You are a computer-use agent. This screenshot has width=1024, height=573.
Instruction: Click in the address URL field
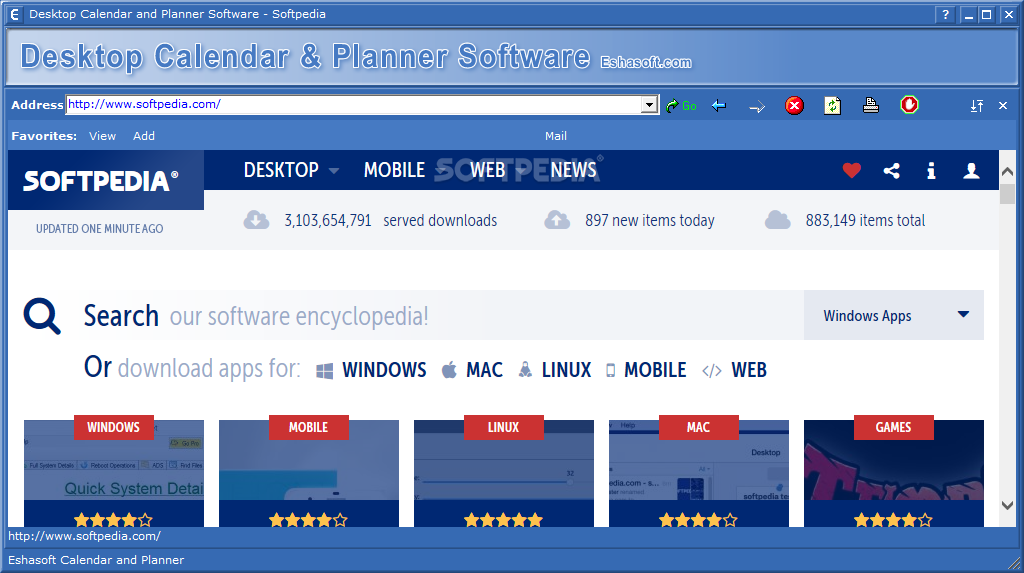click(353, 105)
